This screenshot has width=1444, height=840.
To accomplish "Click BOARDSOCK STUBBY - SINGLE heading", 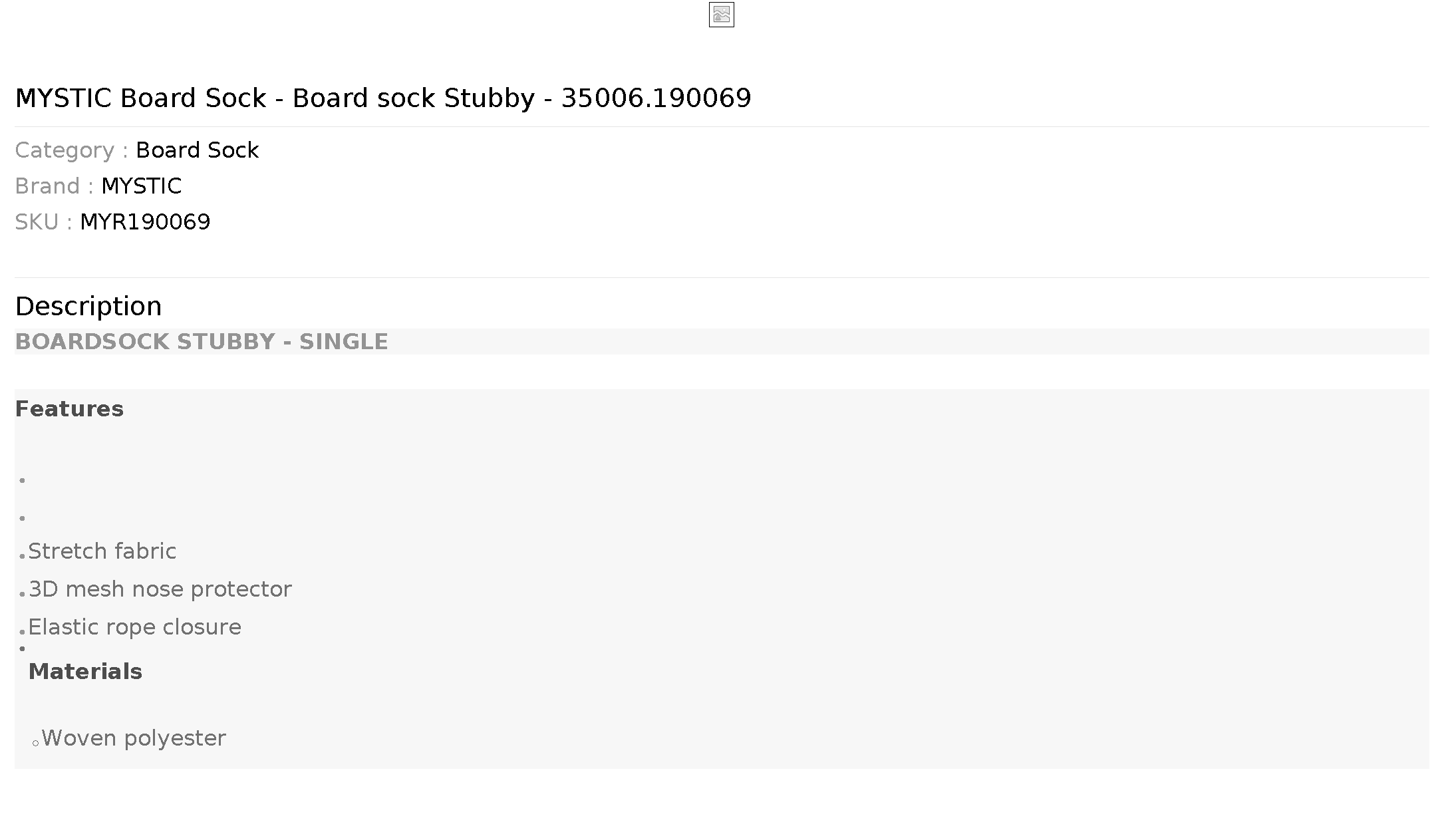I will coord(202,342).
